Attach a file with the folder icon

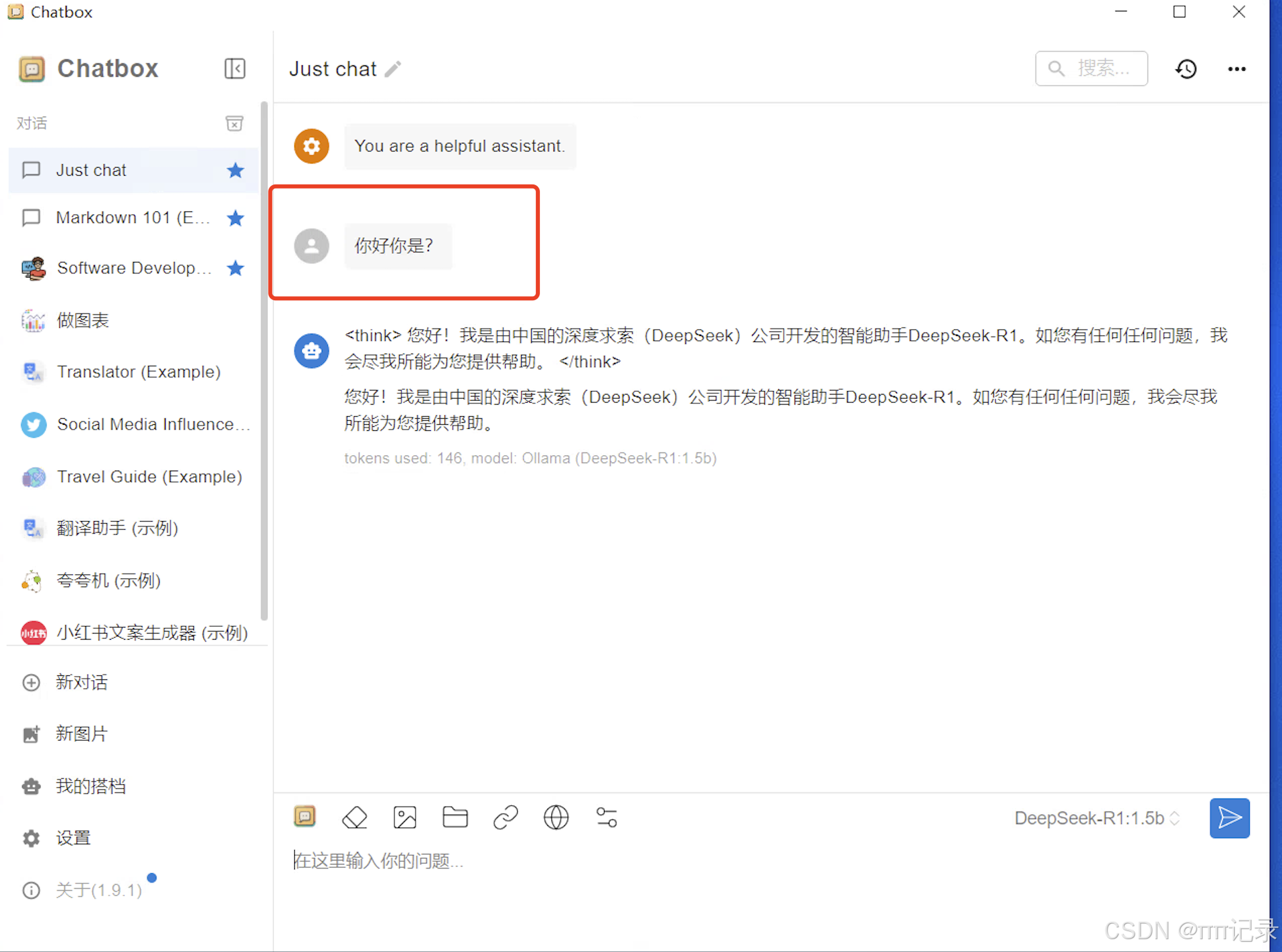(455, 817)
